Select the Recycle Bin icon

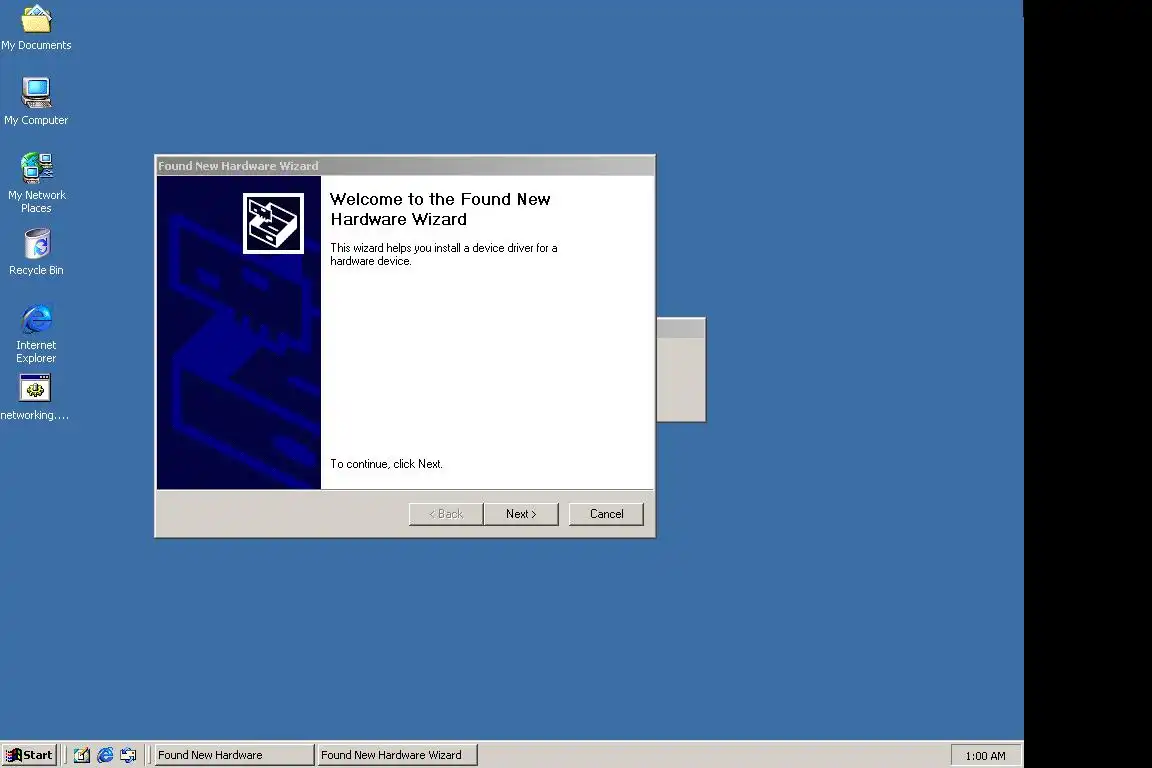point(36,252)
